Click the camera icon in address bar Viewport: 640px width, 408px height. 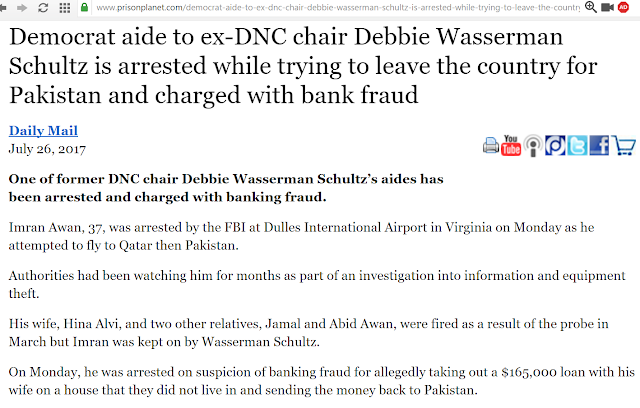(x=607, y=8)
